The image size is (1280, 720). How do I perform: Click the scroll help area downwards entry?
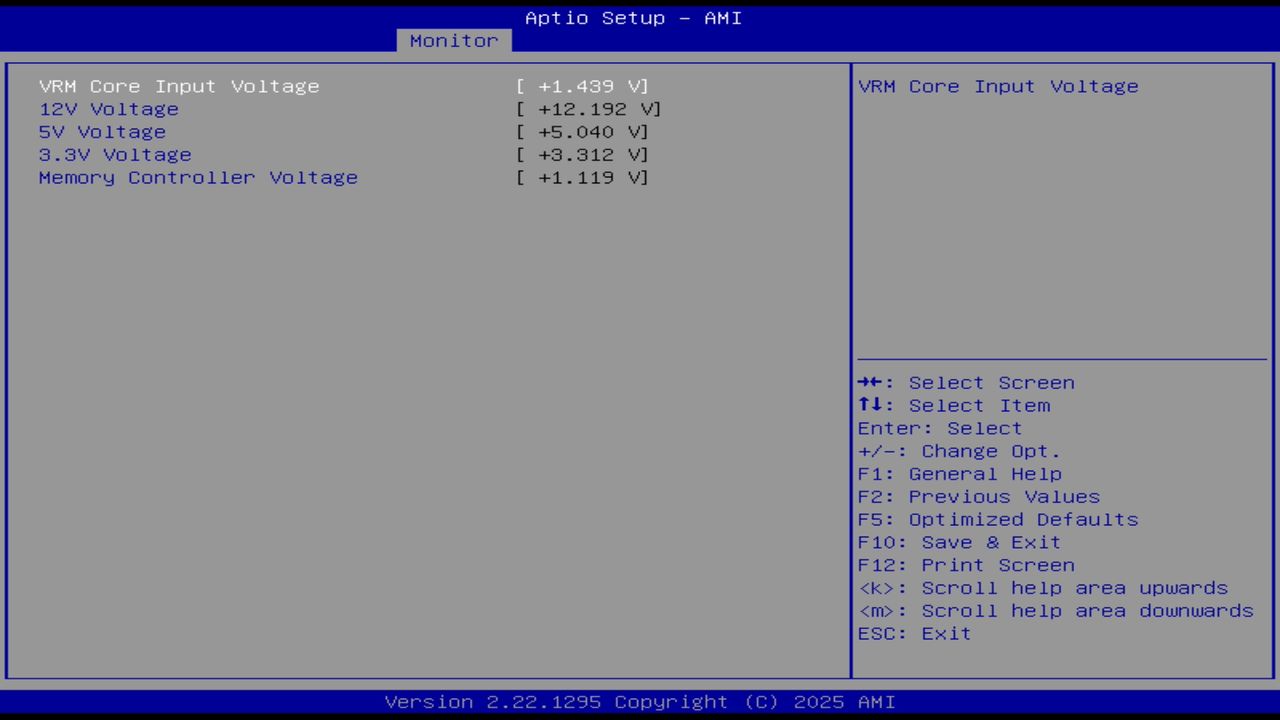1055,611
